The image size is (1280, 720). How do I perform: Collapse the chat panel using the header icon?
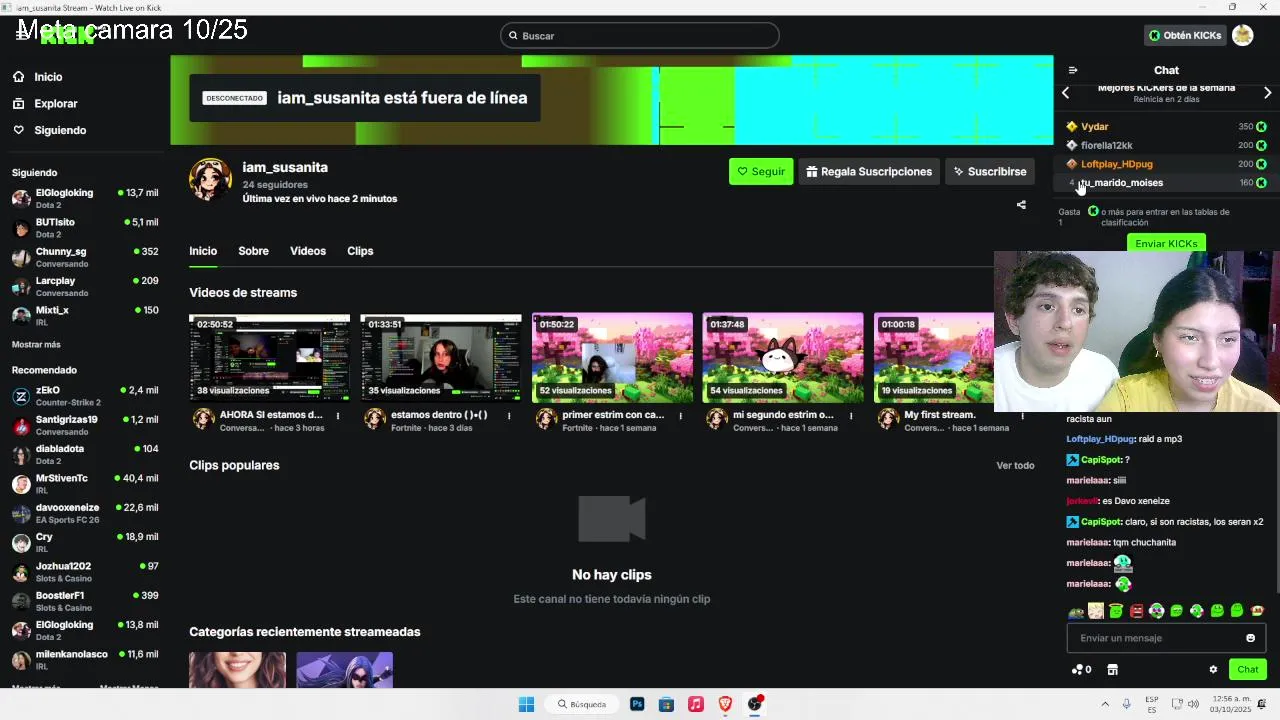(x=1073, y=70)
